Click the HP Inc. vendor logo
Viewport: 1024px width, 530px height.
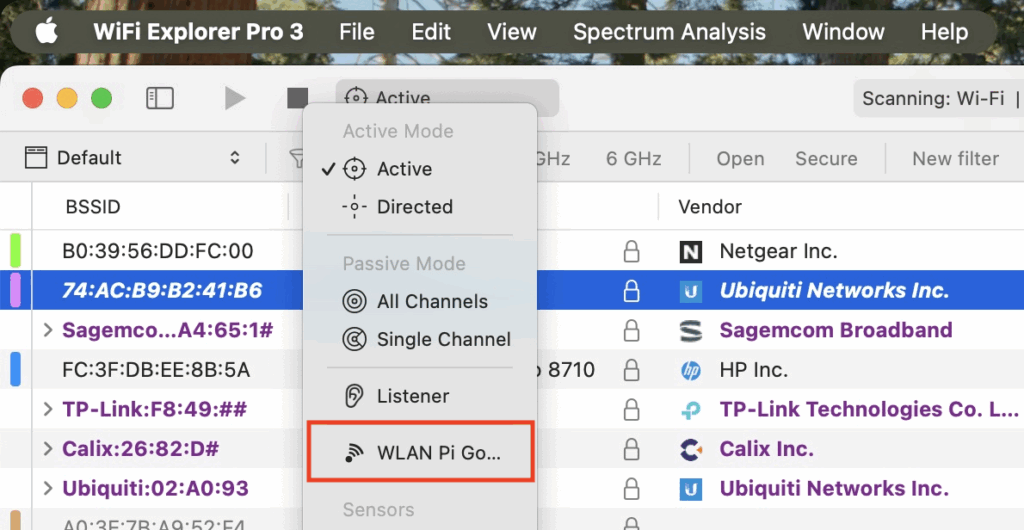pyautogui.click(x=690, y=371)
